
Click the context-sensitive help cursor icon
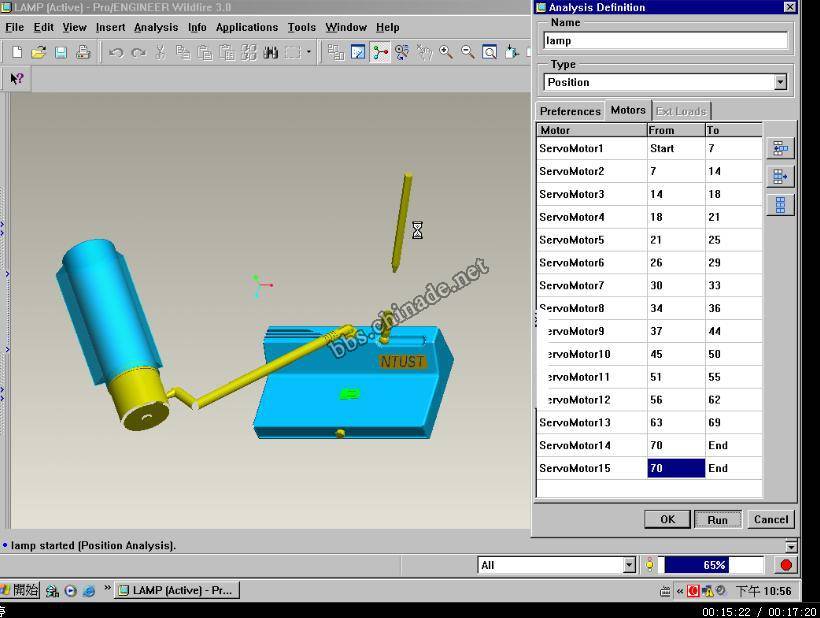17,79
